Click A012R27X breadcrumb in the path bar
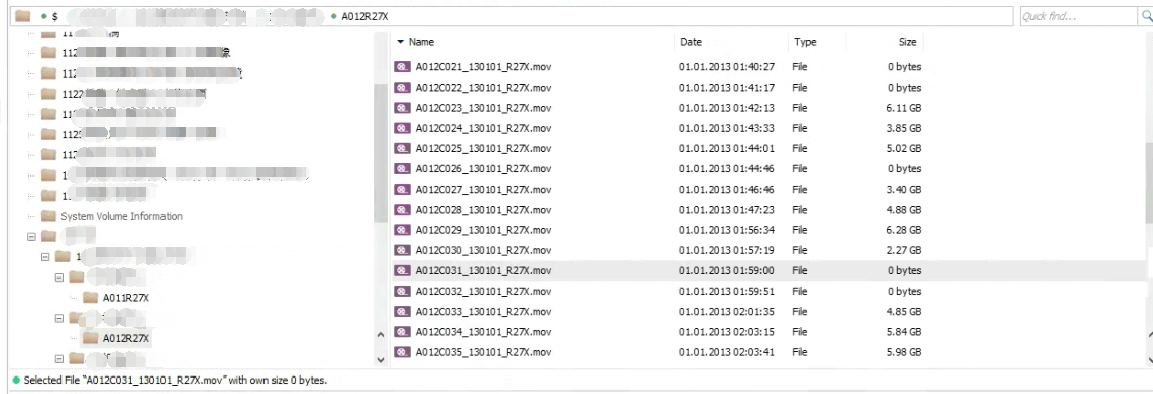Image resolution: width=1153 pixels, height=394 pixels. [365, 16]
